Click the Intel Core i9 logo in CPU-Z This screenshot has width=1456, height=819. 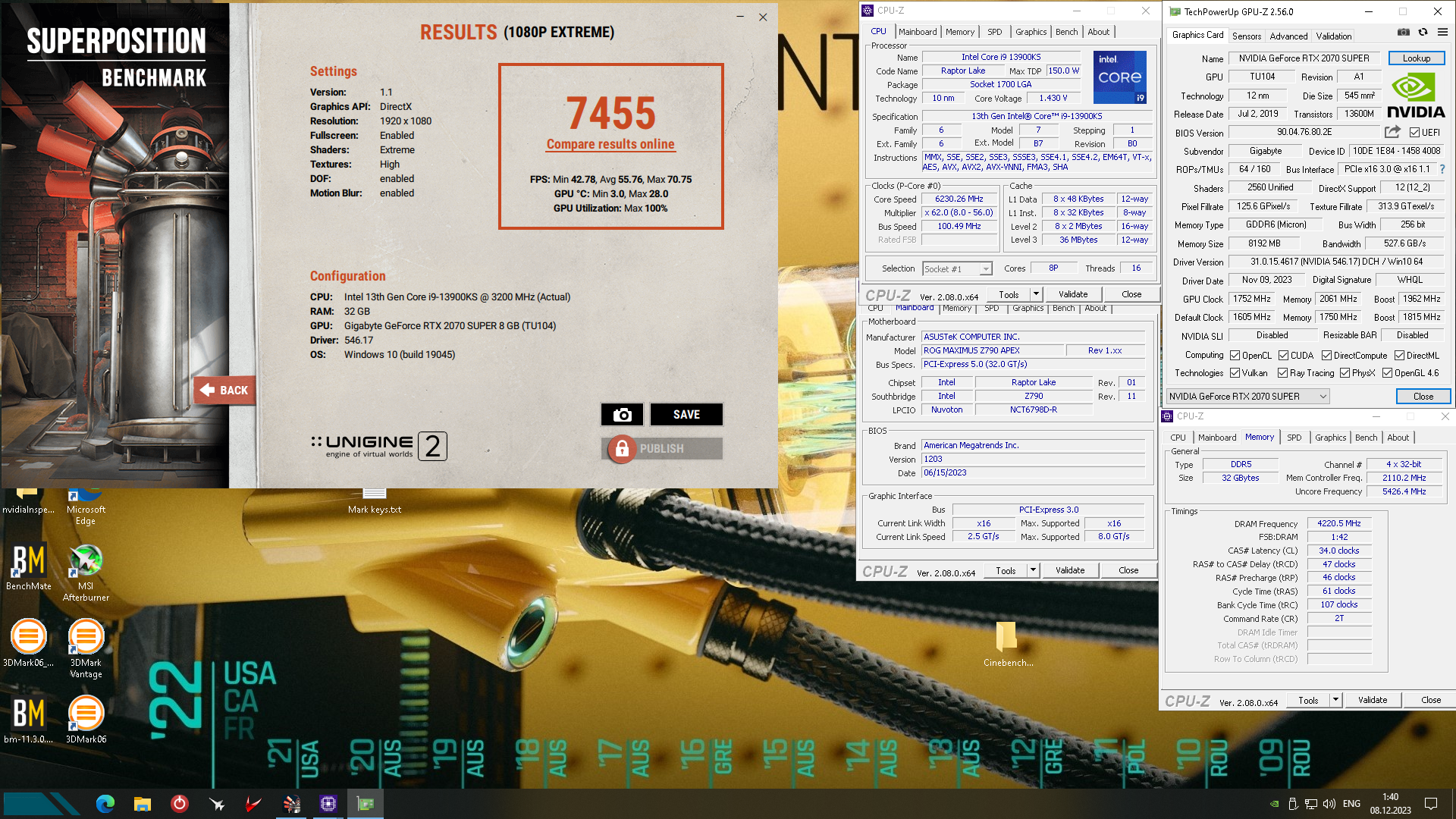tap(1119, 77)
